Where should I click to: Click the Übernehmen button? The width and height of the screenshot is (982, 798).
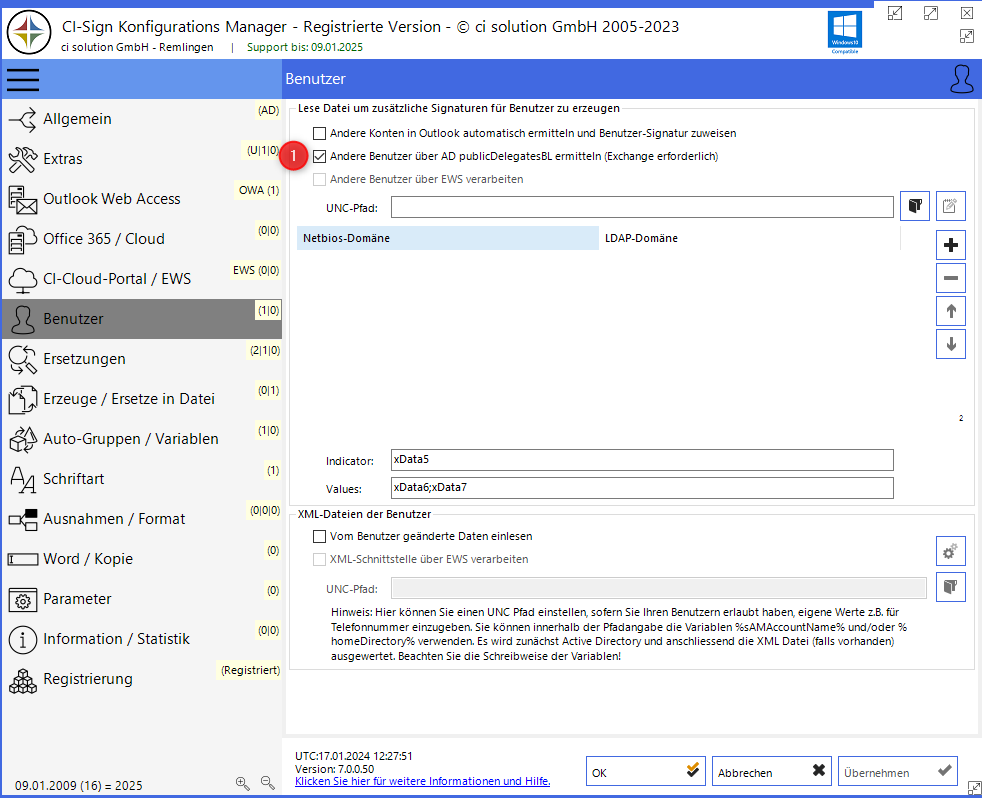897,772
